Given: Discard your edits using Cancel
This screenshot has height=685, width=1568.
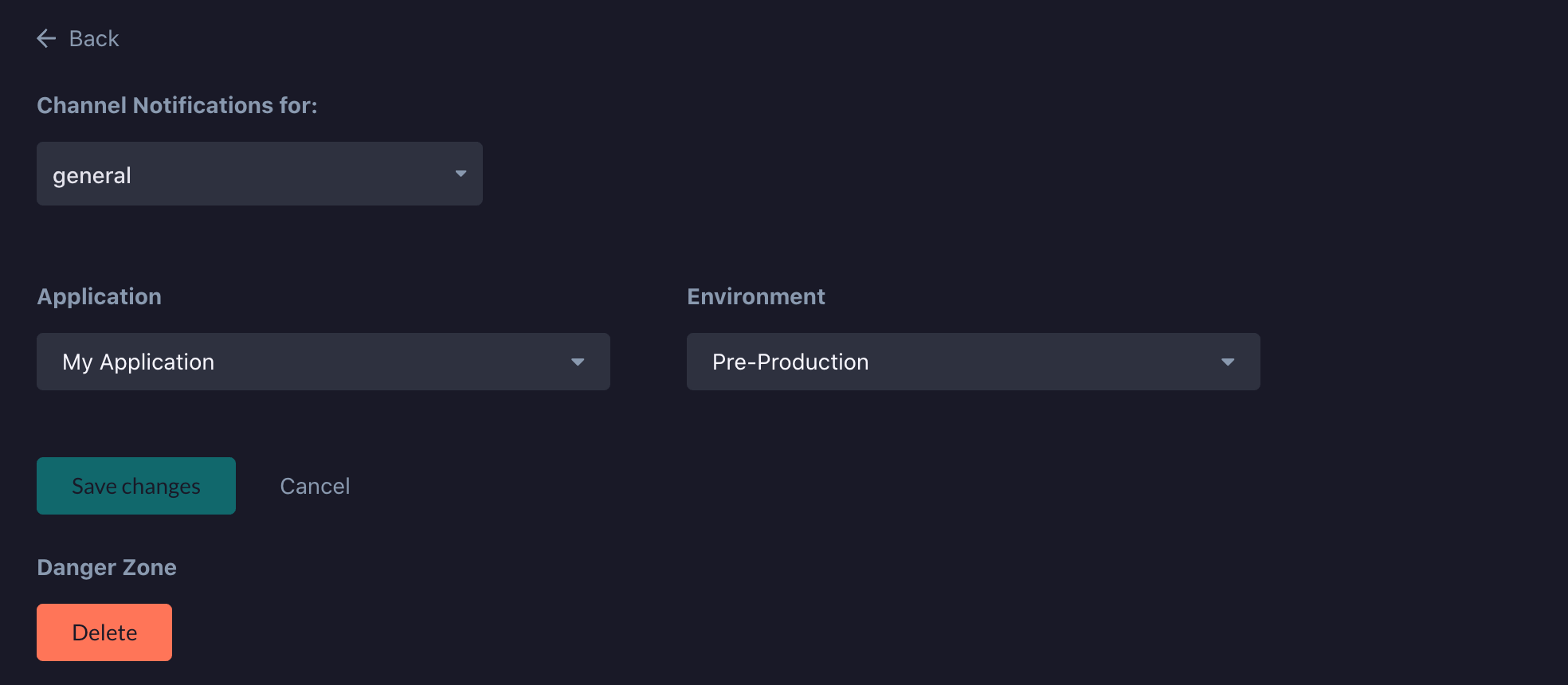Looking at the screenshot, I should coord(315,486).
